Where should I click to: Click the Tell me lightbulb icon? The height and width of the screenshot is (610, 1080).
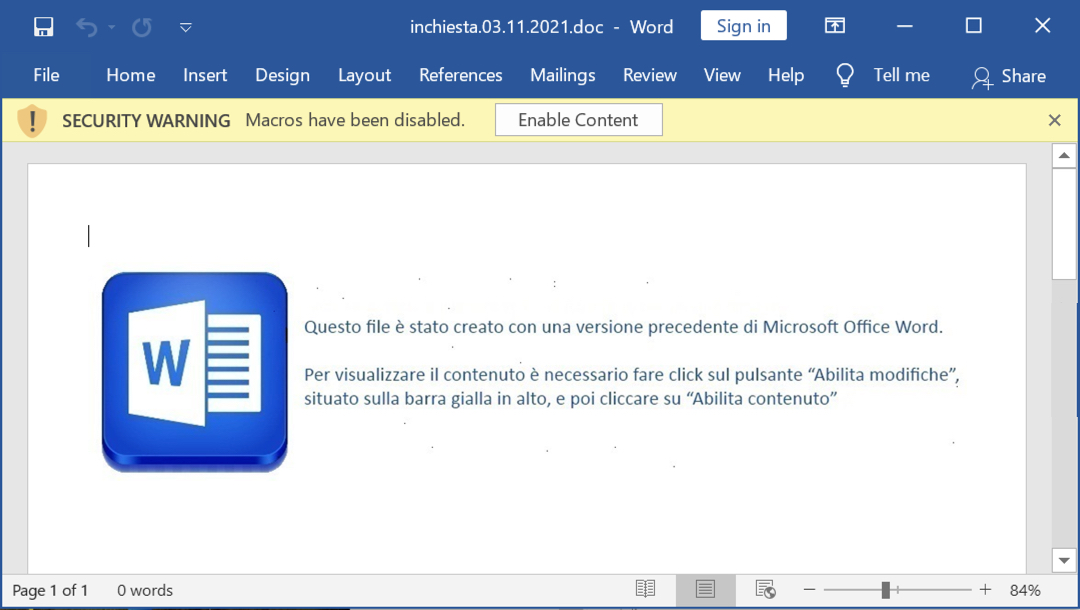point(844,75)
